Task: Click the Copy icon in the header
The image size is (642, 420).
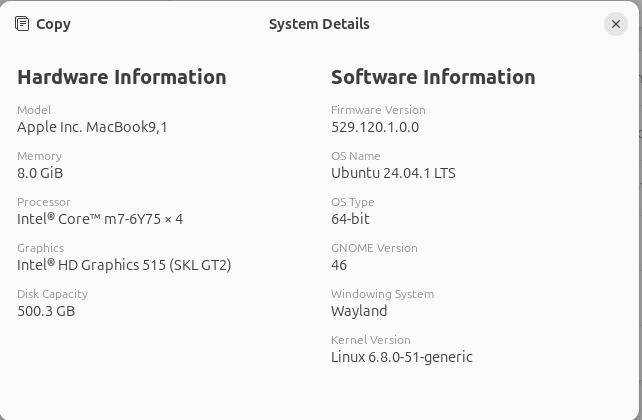Action: click(22, 24)
